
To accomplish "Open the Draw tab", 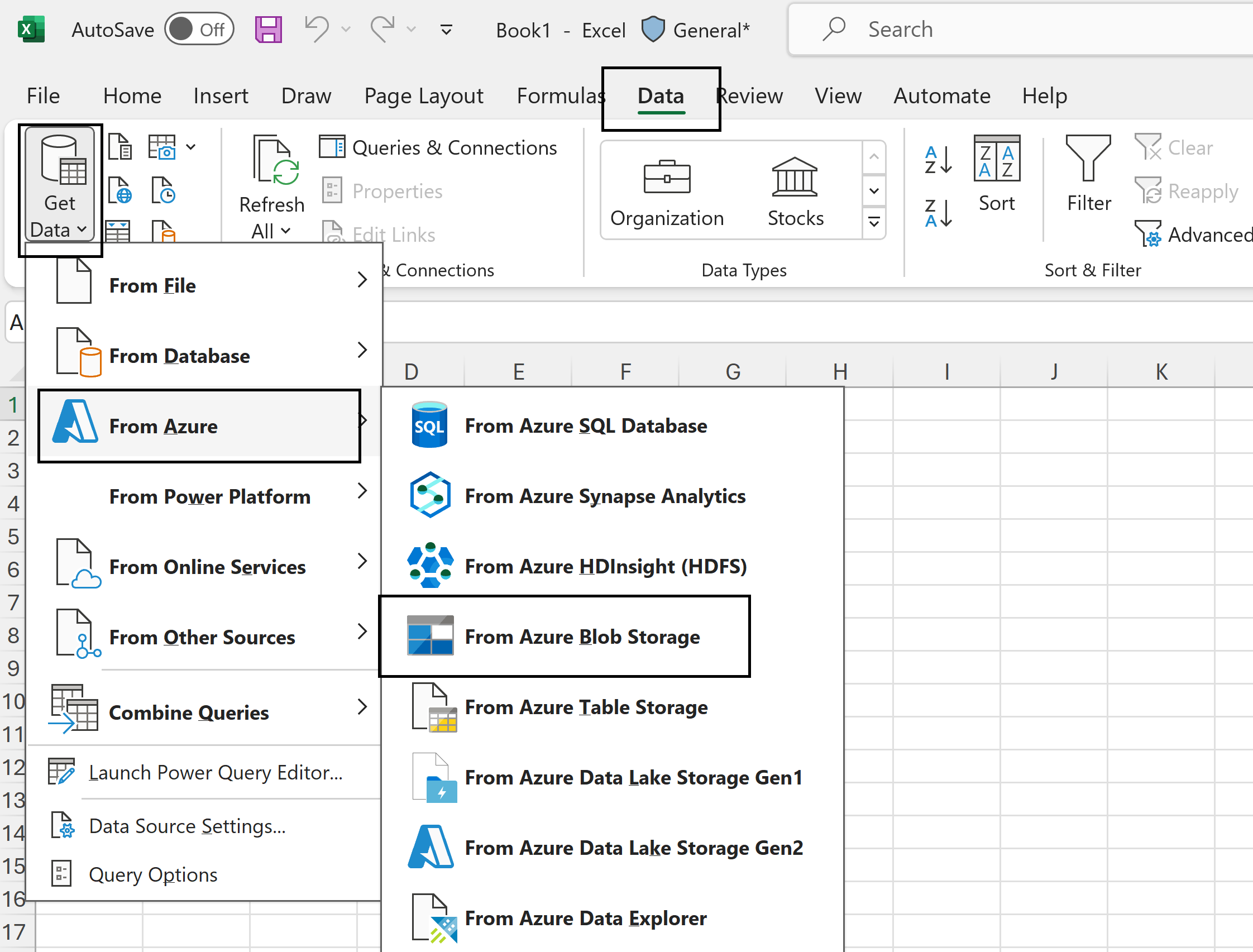I will tap(306, 96).
